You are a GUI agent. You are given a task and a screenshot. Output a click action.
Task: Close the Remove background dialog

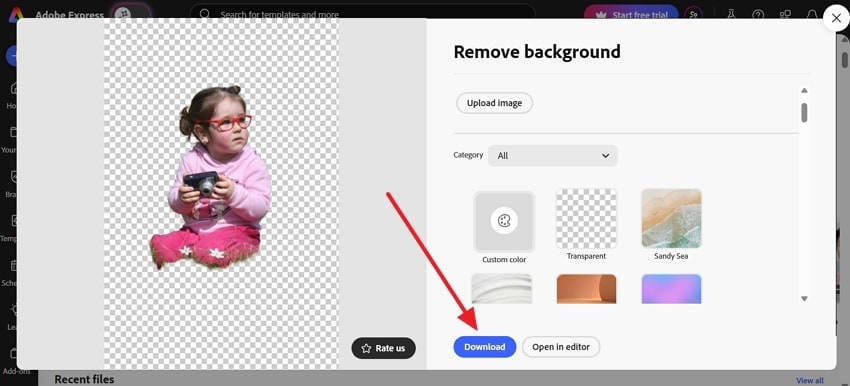836,18
